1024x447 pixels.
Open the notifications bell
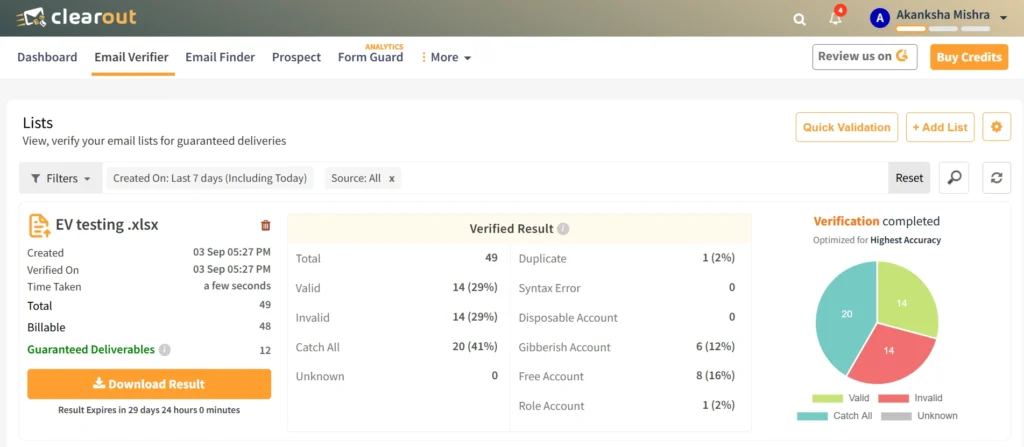click(x=835, y=18)
